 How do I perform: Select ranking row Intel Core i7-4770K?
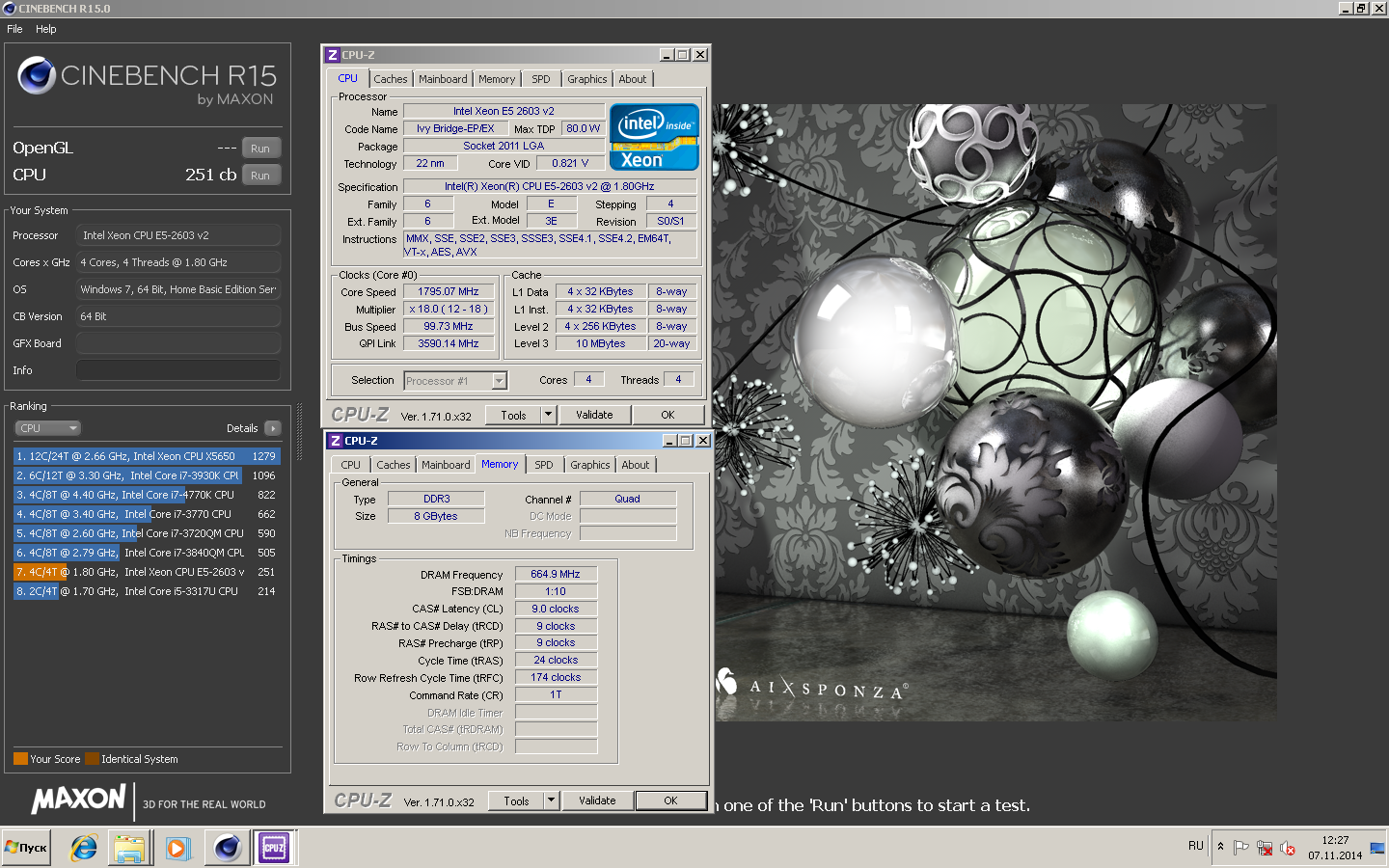click(x=147, y=495)
